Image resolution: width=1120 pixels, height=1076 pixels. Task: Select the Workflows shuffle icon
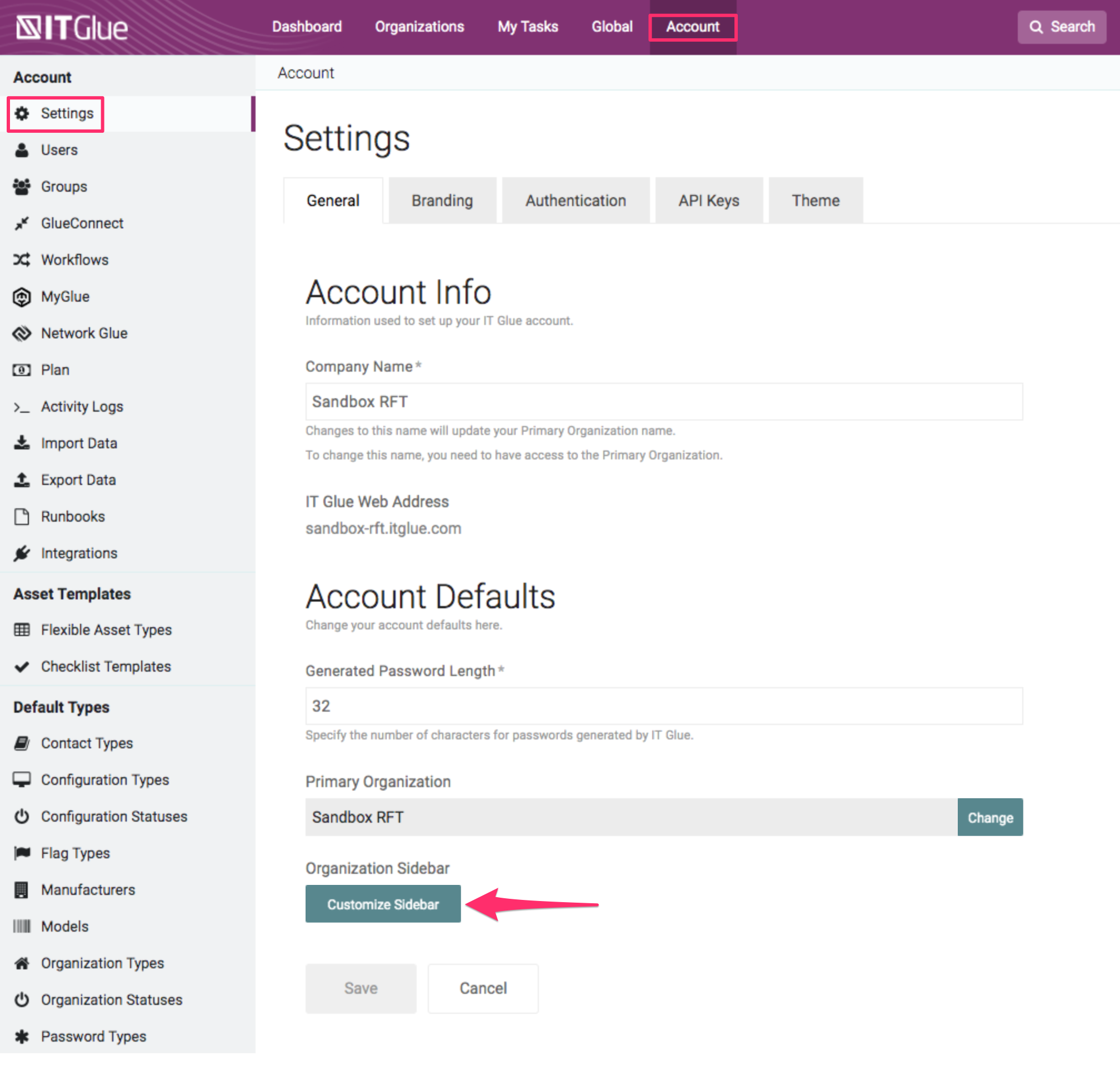pos(22,259)
